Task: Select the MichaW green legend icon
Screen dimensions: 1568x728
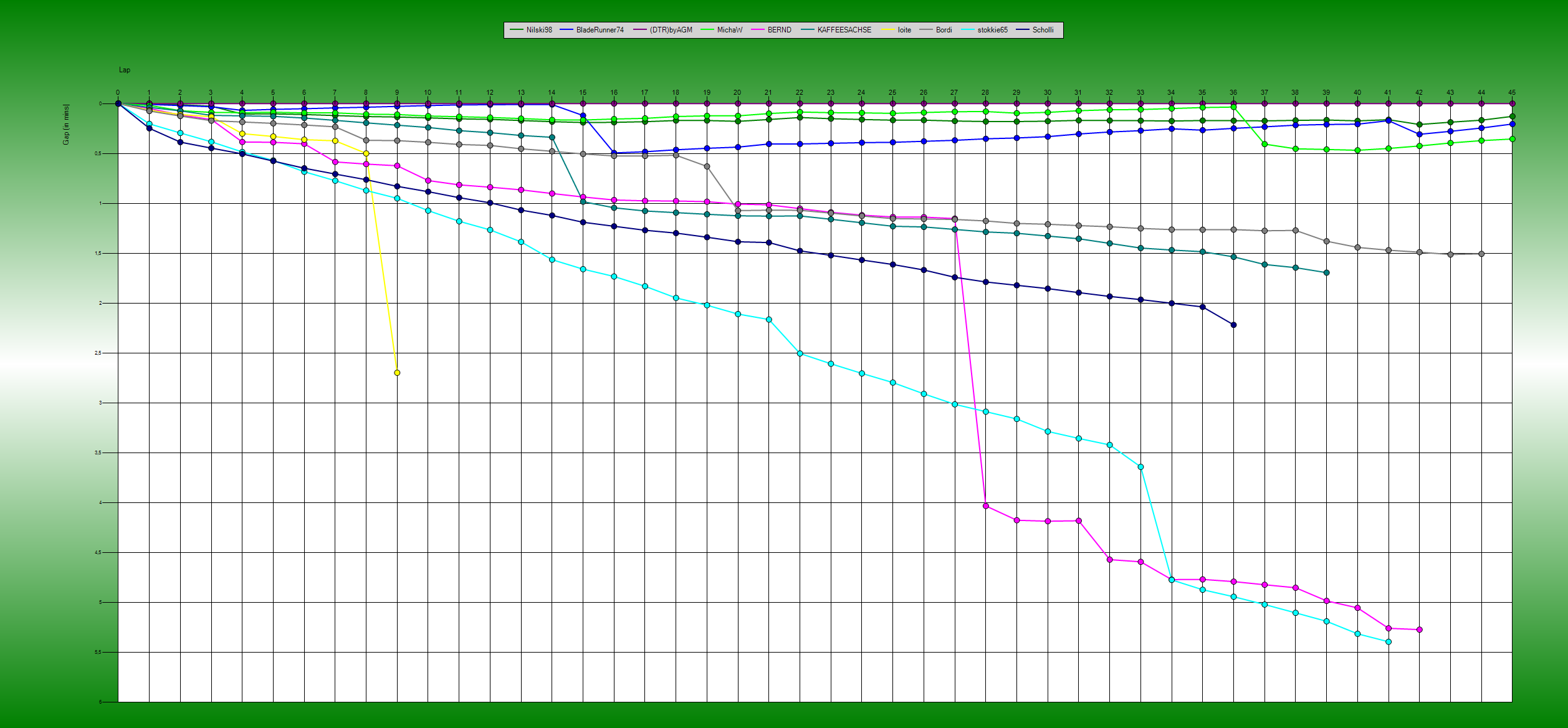Action: (x=707, y=29)
